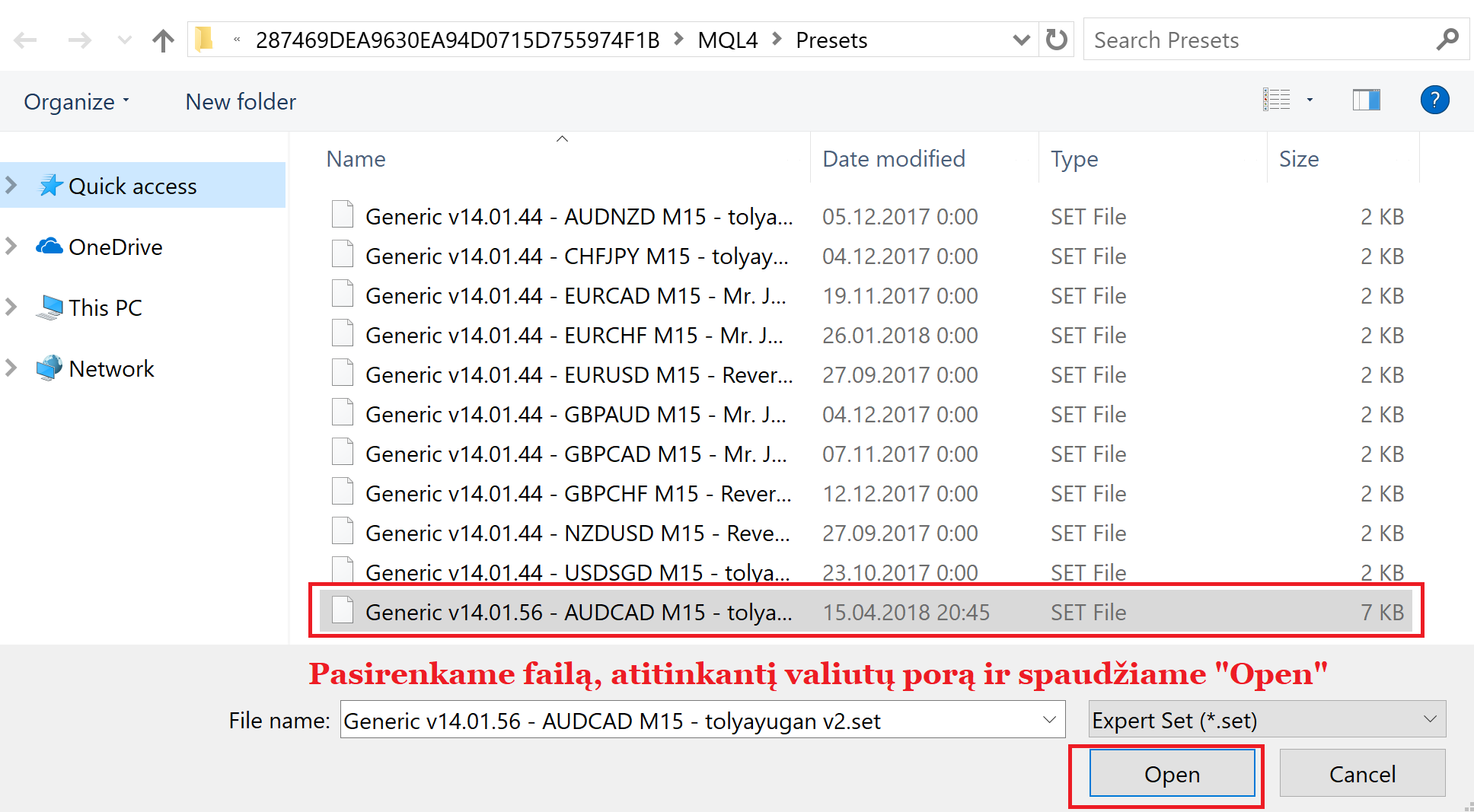Click the file icon of EURCHF preset
This screenshot has height=812, width=1474.
(343, 333)
